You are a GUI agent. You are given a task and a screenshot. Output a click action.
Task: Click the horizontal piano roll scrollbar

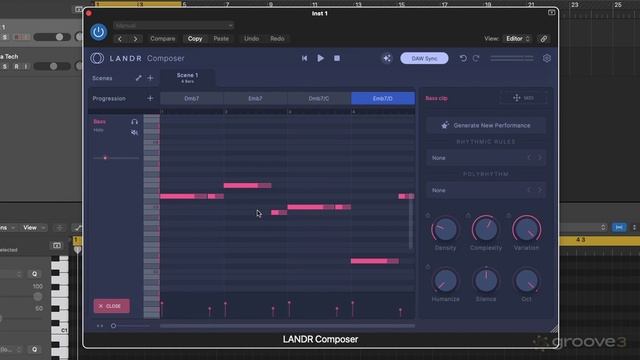[x=287, y=326]
